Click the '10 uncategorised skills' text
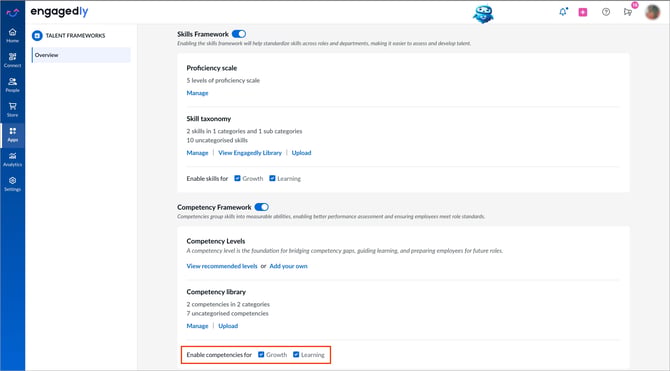Image resolution: width=670 pixels, height=371 pixels. click(x=217, y=140)
